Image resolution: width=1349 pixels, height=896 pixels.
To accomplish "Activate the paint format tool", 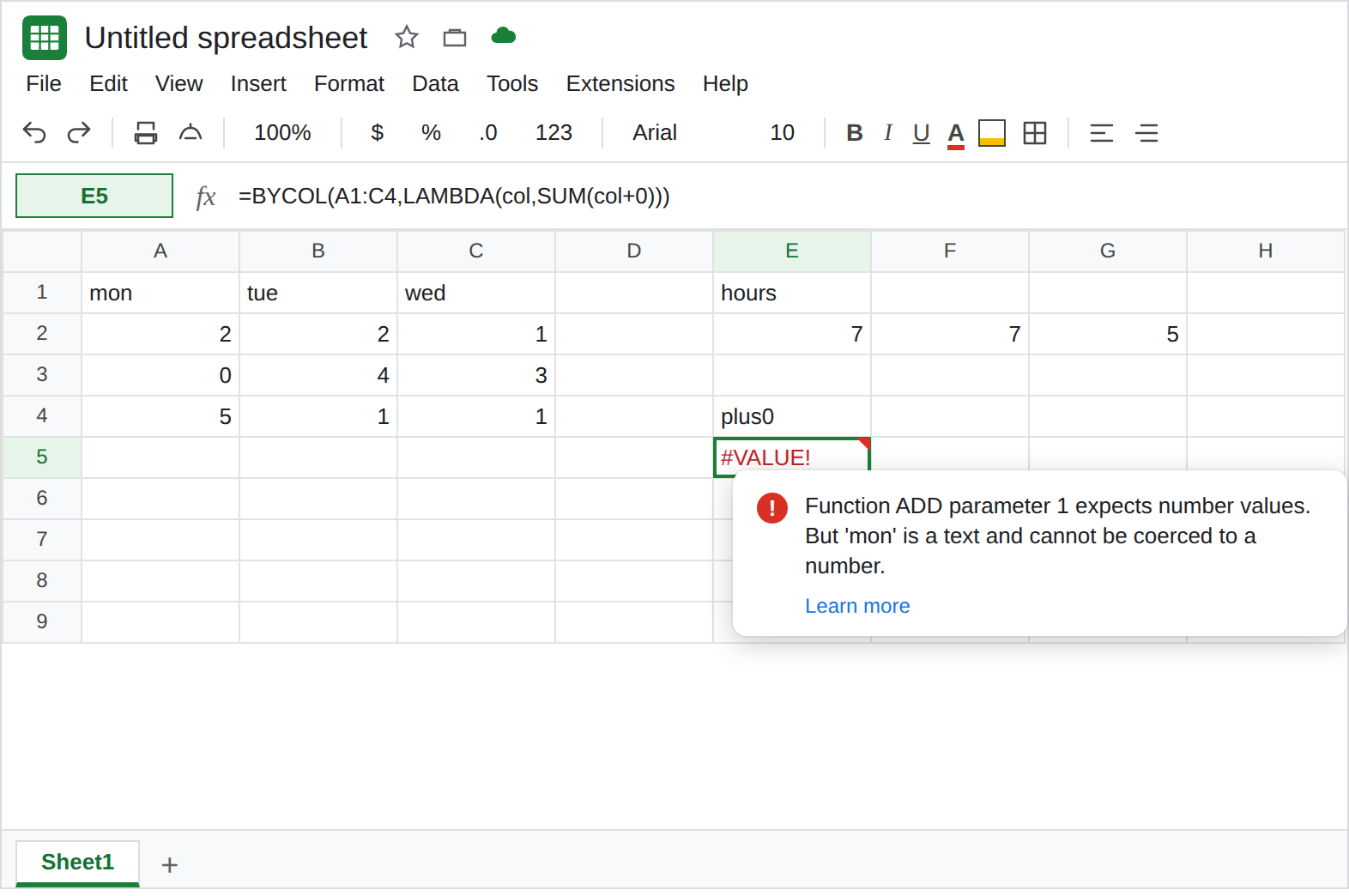I will coord(191,133).
